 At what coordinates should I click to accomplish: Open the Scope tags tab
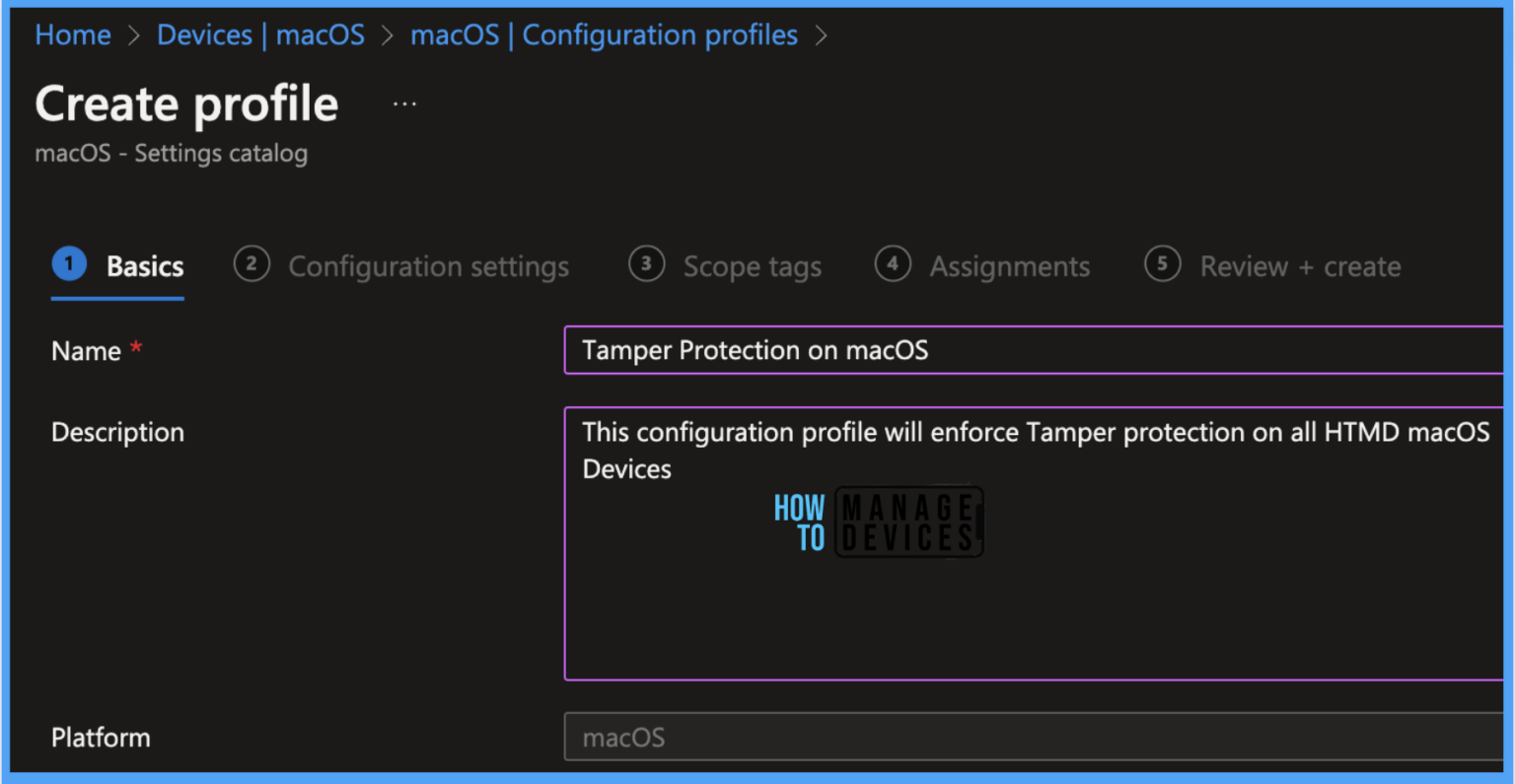click(752, 264)
